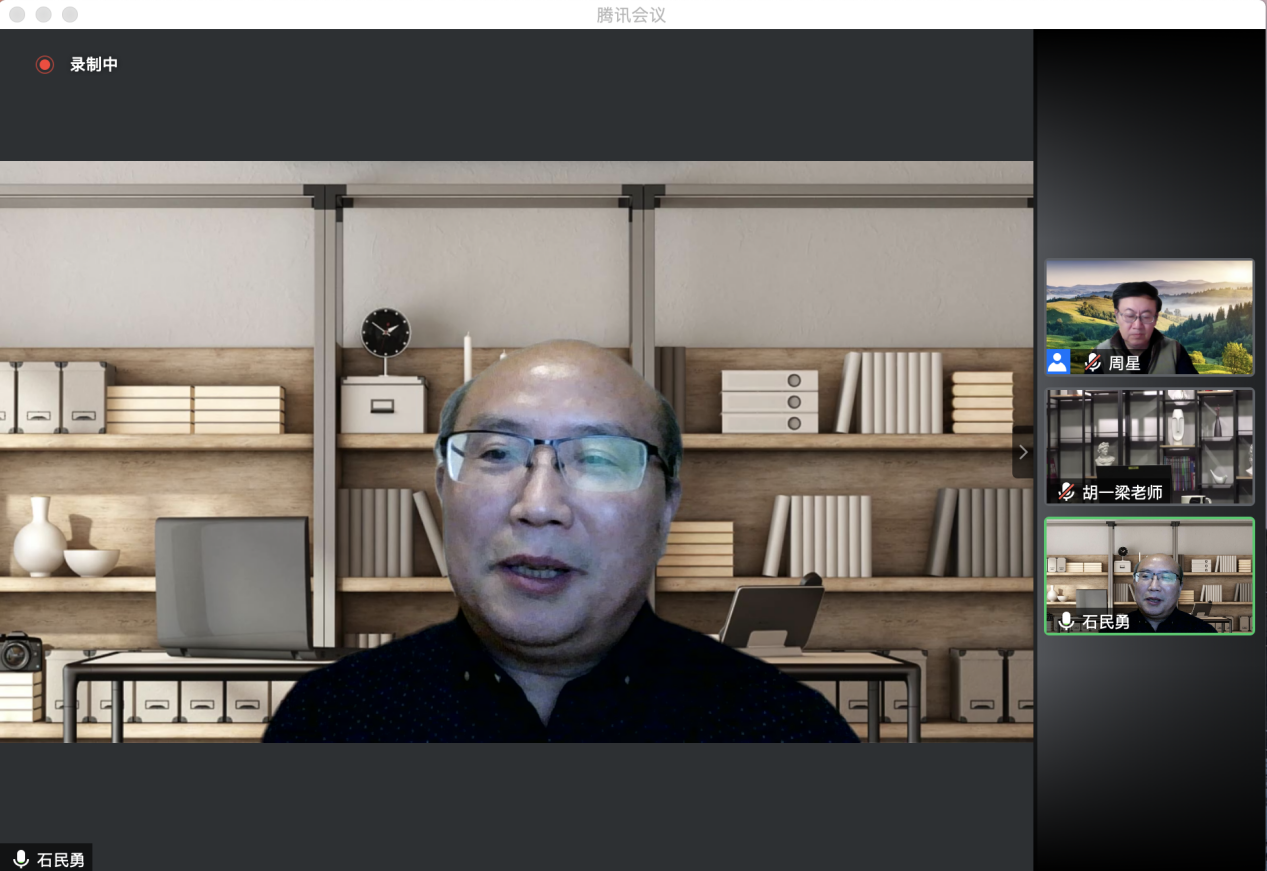1267x871 pixels.
Task: Click the 录制中 recording status text
Action: pos(94,65)
